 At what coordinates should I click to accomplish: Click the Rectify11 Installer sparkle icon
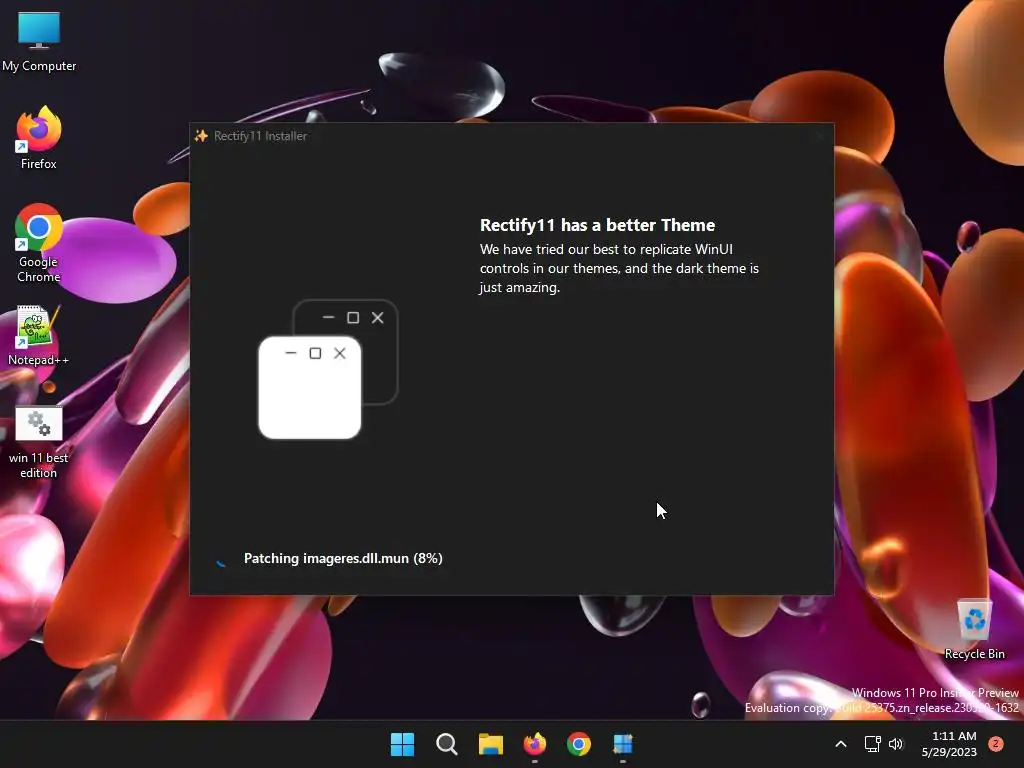[x=201, y=136]
